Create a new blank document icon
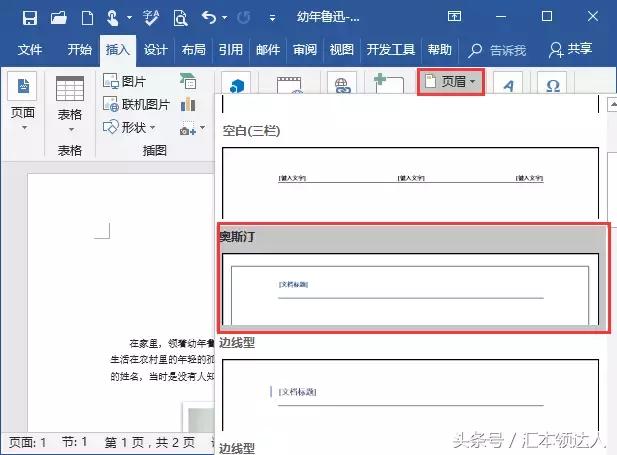This screenshot has width=617, height=455. tap(87, 18)
